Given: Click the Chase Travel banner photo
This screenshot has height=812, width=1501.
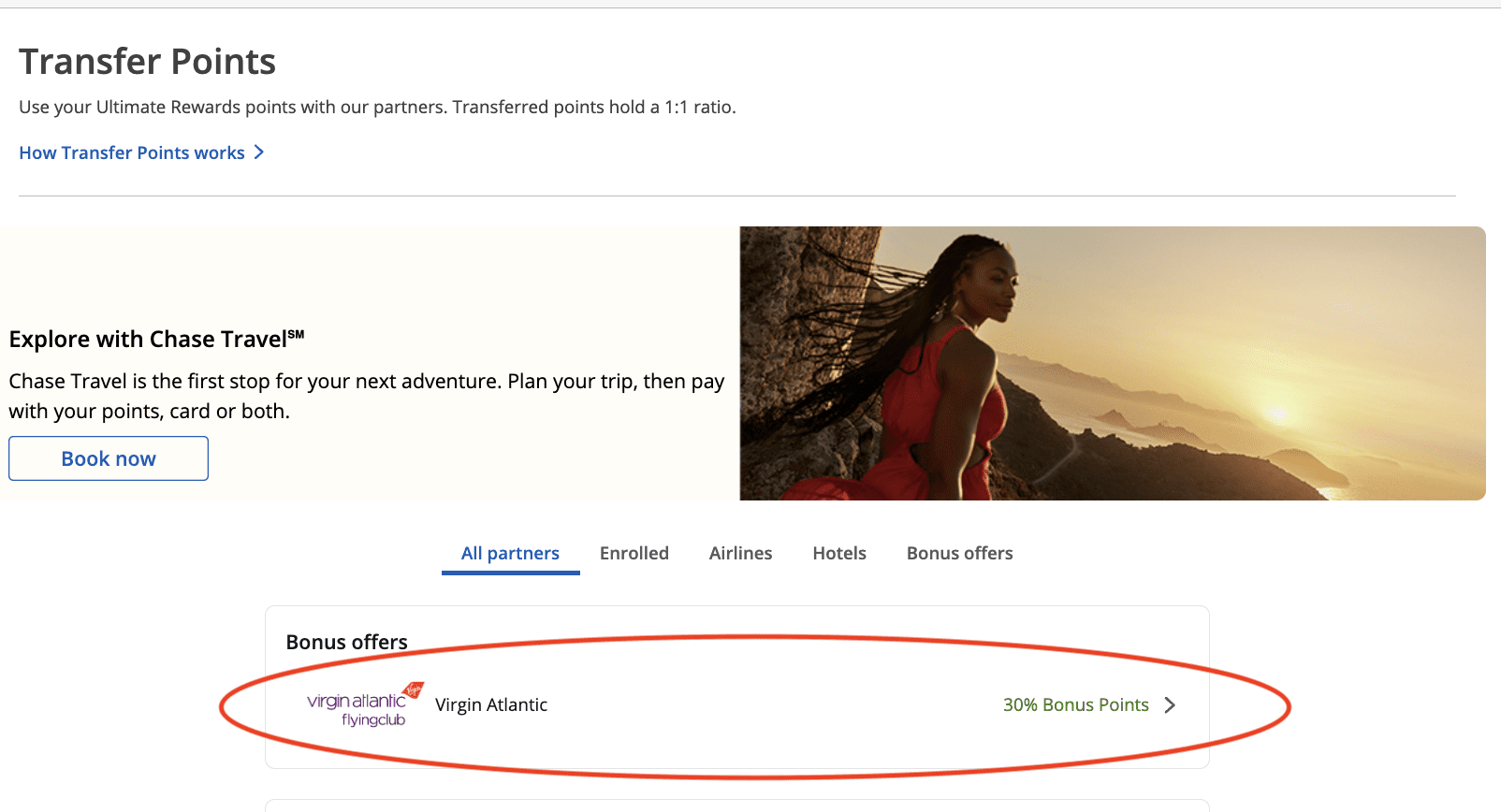Looking at the screenshot, I should [x=1113, y=363].
